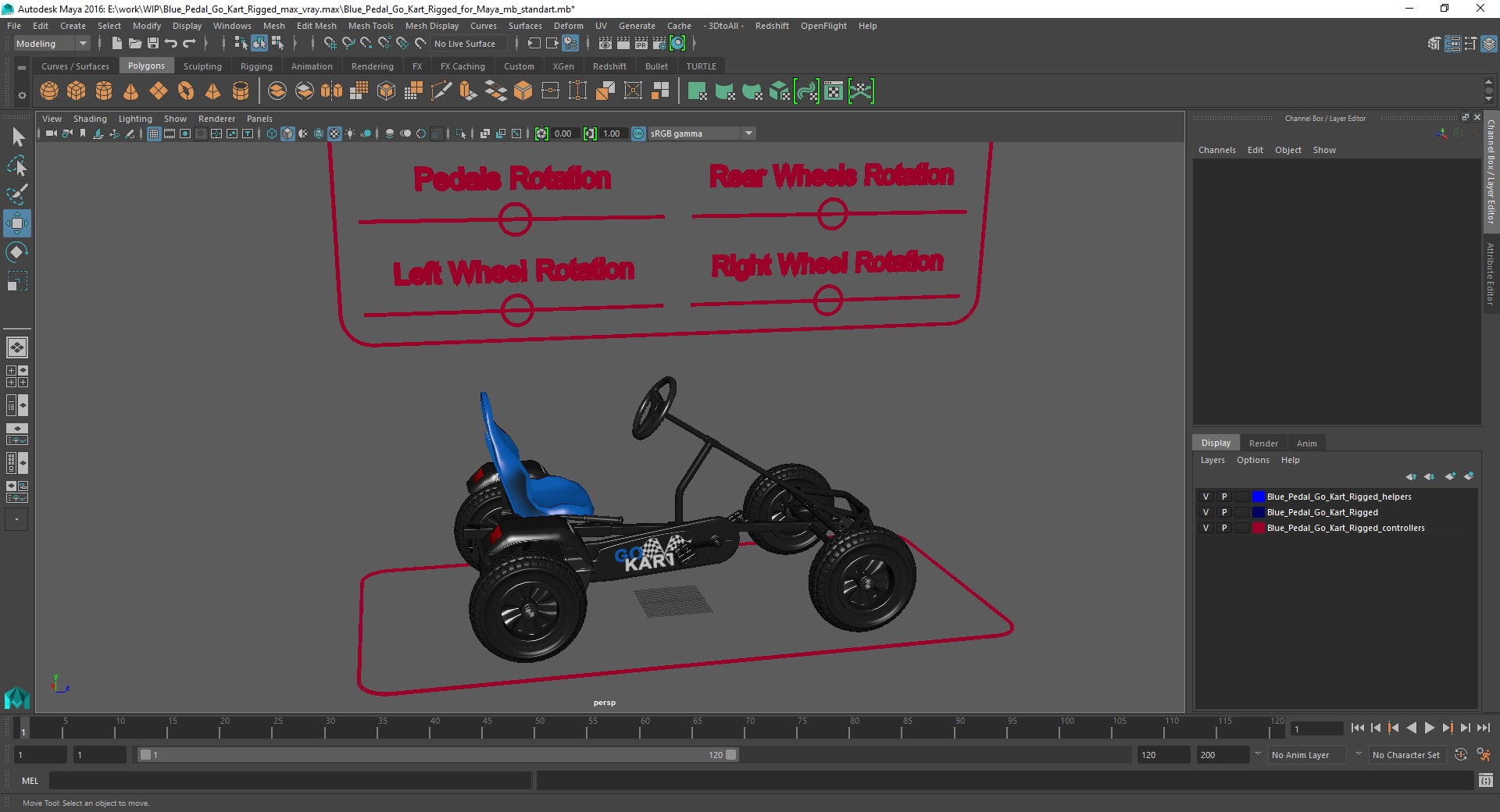Open the sRGB gamma view transform dropdown
Screen dimensions: 1500x812
702,134
